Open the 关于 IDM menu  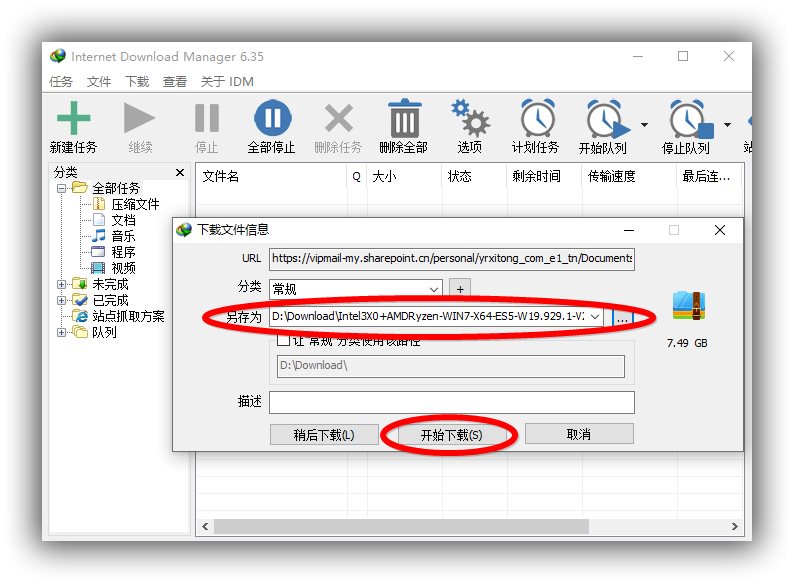point(227,81)
